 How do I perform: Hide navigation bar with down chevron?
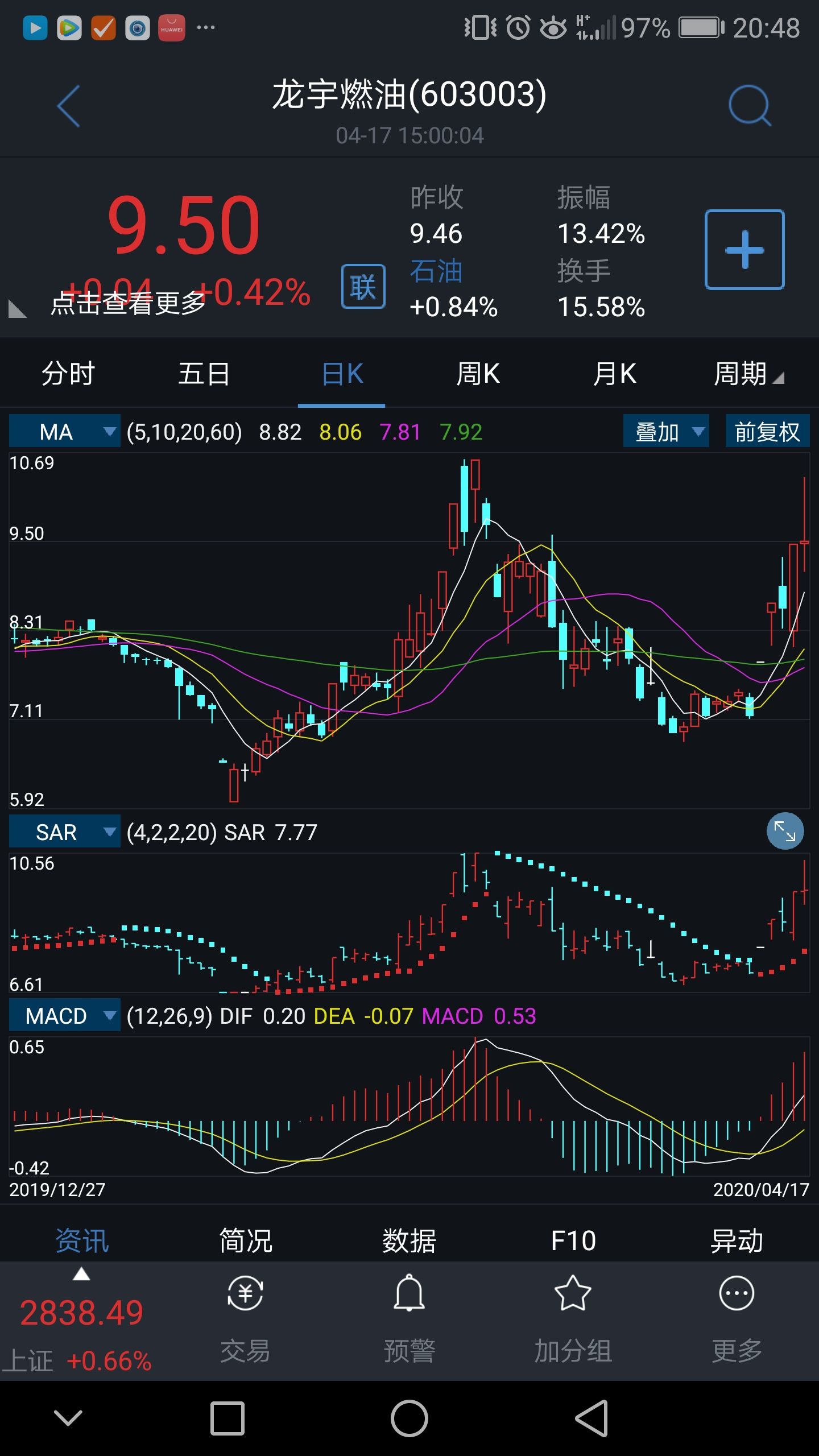tap(68, 1418)
